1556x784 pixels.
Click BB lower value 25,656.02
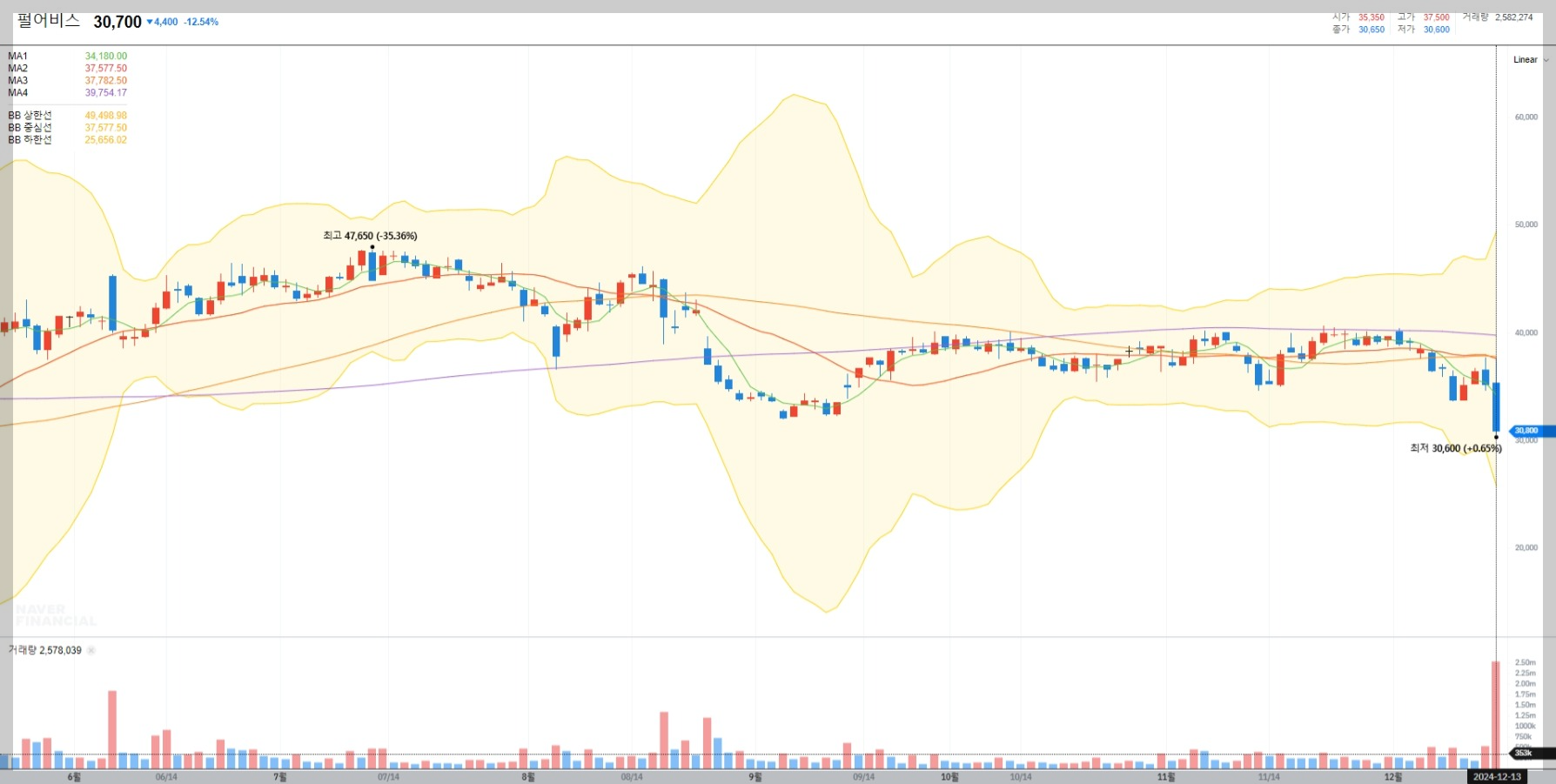point(106,139)
